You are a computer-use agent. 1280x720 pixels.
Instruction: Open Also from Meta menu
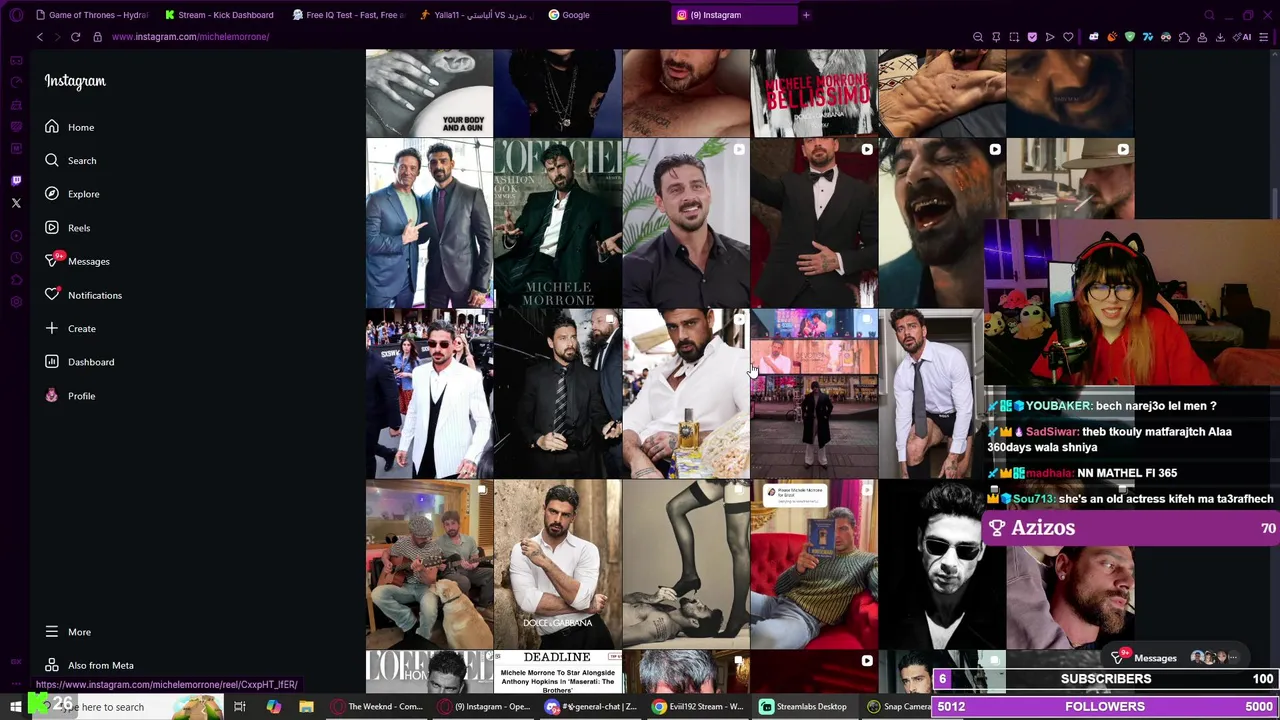pyautogui.click(x=89, y=665)
